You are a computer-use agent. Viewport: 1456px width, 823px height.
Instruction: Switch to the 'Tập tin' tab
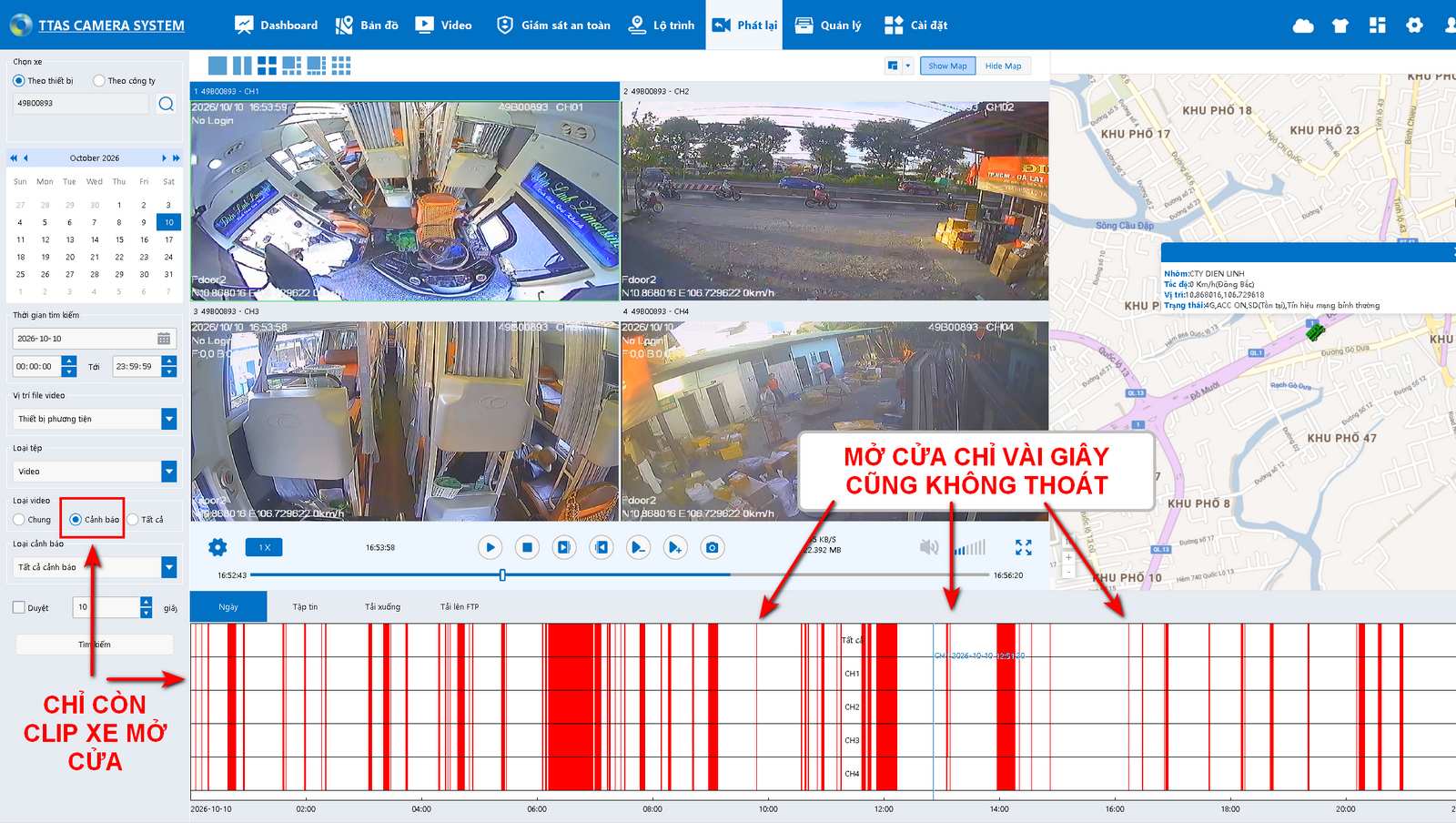pyautogui.click(x=305, y=607)
